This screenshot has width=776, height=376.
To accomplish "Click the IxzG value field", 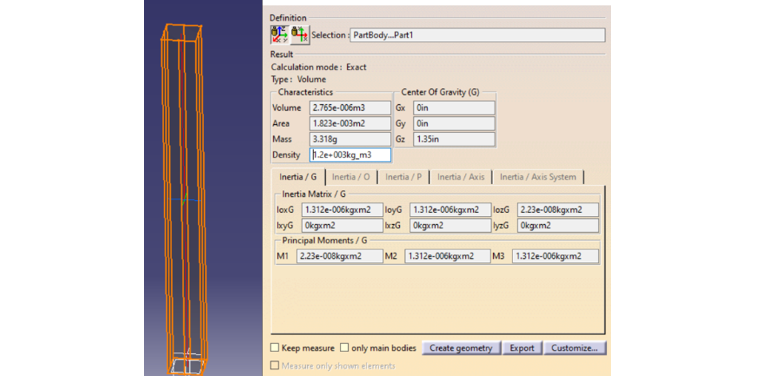I will click(450, 226).
